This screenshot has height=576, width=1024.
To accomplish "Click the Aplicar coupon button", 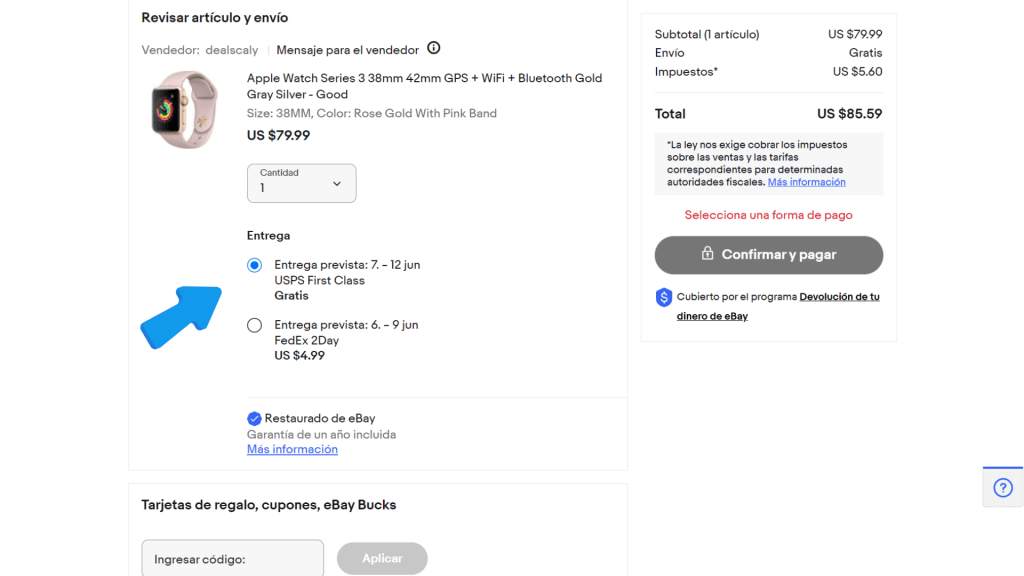I will 382,558.
